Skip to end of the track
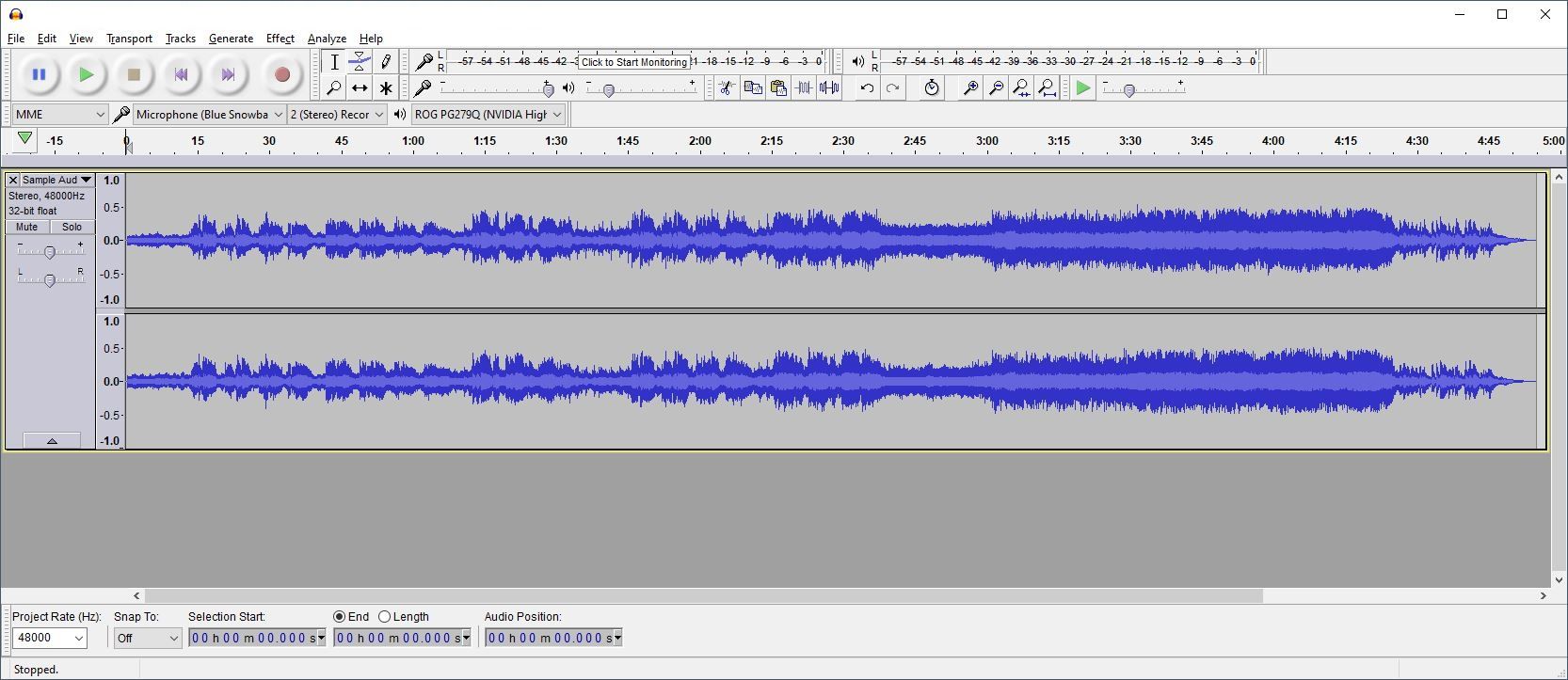 click(x=228, y=74)
